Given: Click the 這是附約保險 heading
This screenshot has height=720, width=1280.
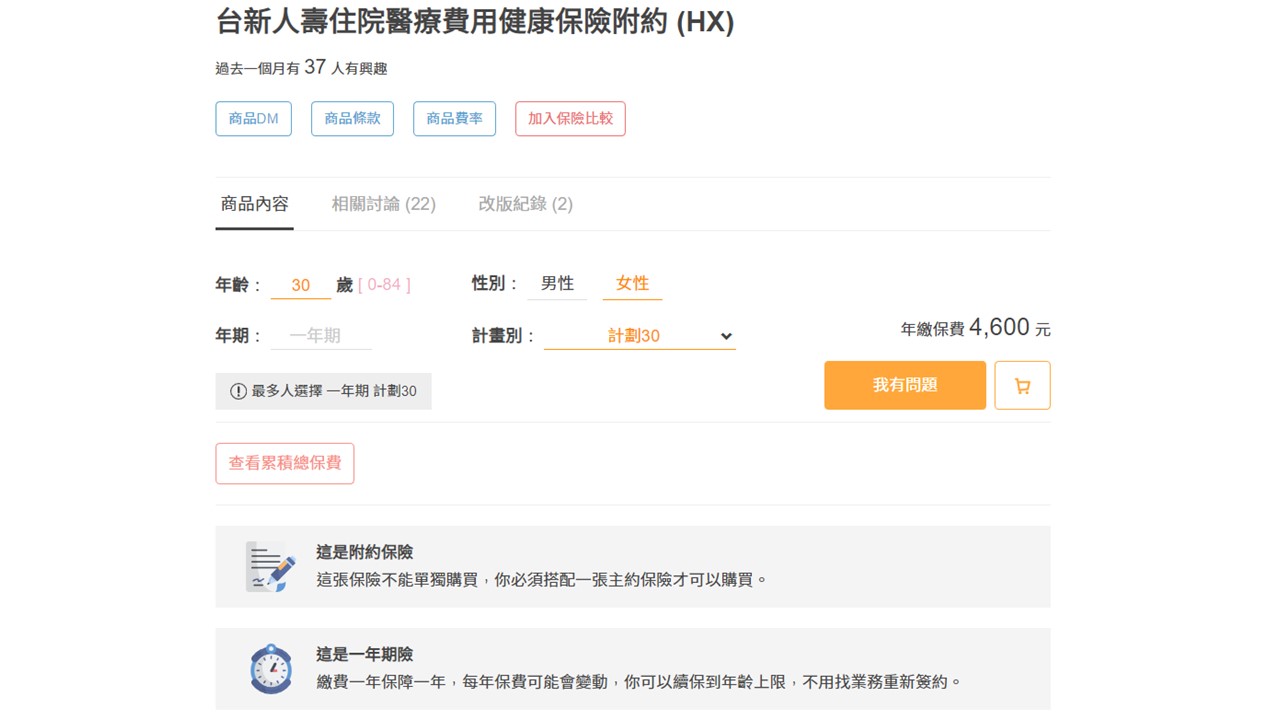Looking at the screenshot, I should click(x=365, y=552).
